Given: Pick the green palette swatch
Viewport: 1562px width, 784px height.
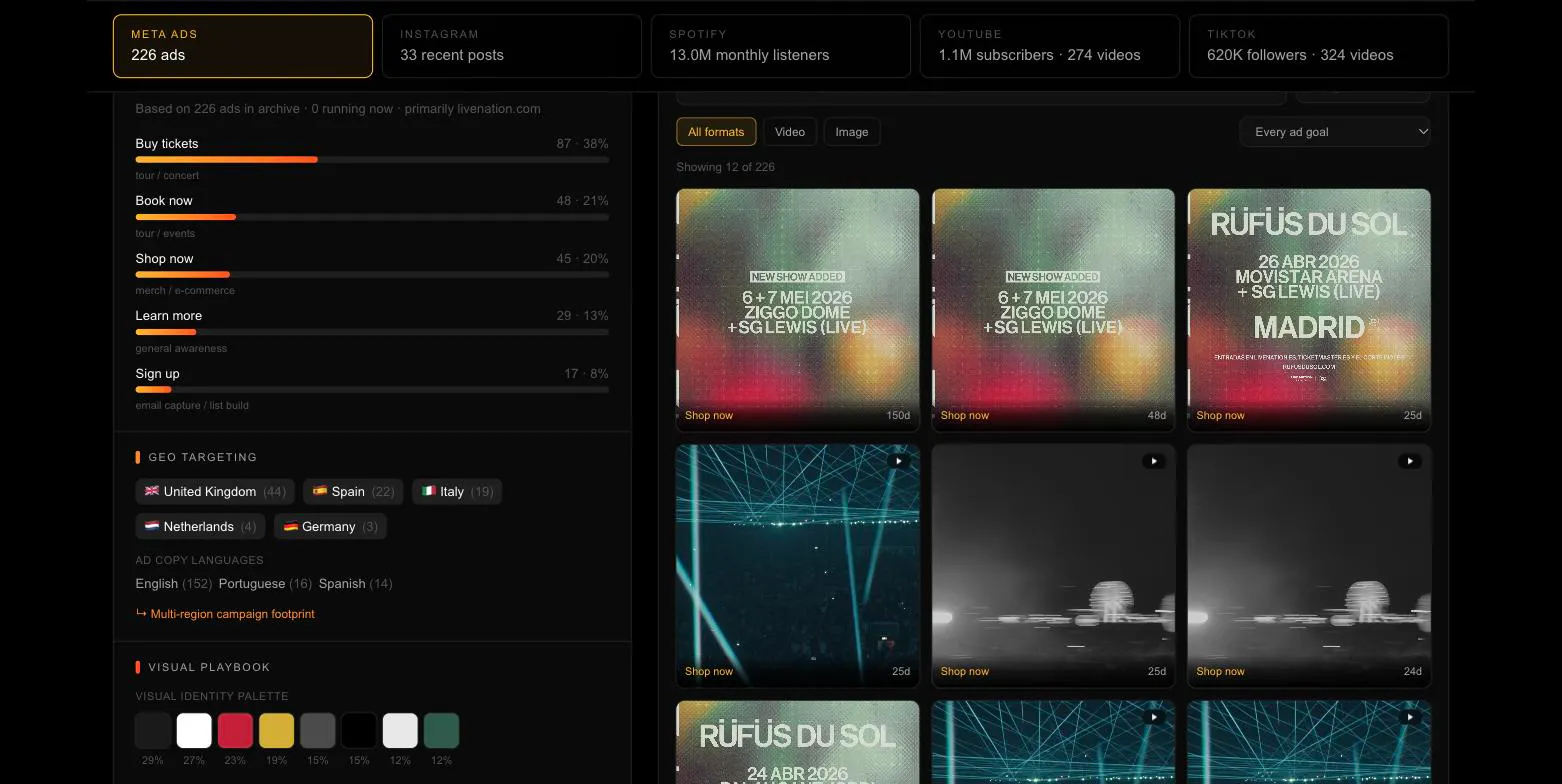Looking at the screenshot, I should click(x=441, y=731).
